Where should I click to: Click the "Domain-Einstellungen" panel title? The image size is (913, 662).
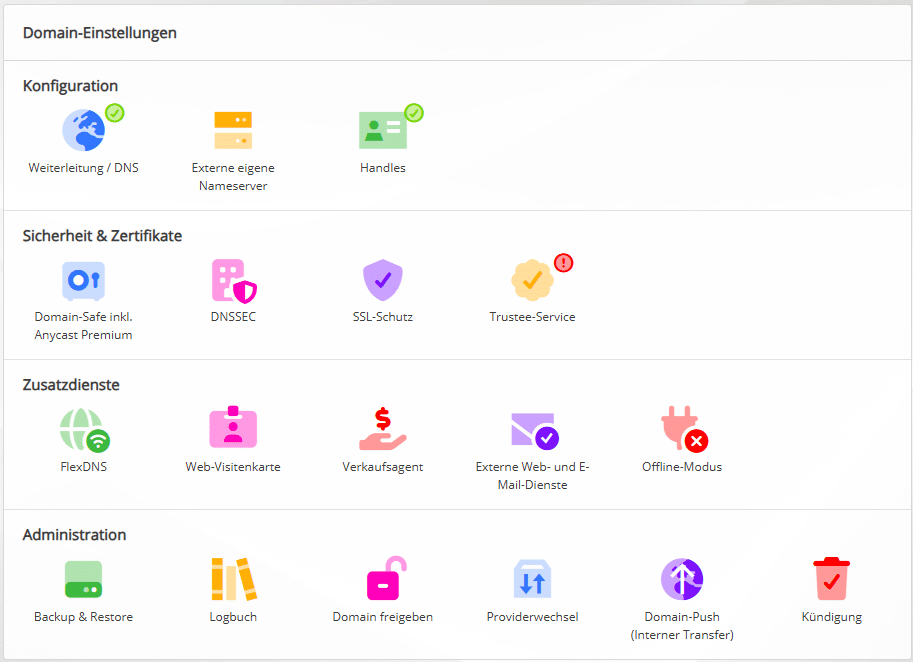point(100,33)
